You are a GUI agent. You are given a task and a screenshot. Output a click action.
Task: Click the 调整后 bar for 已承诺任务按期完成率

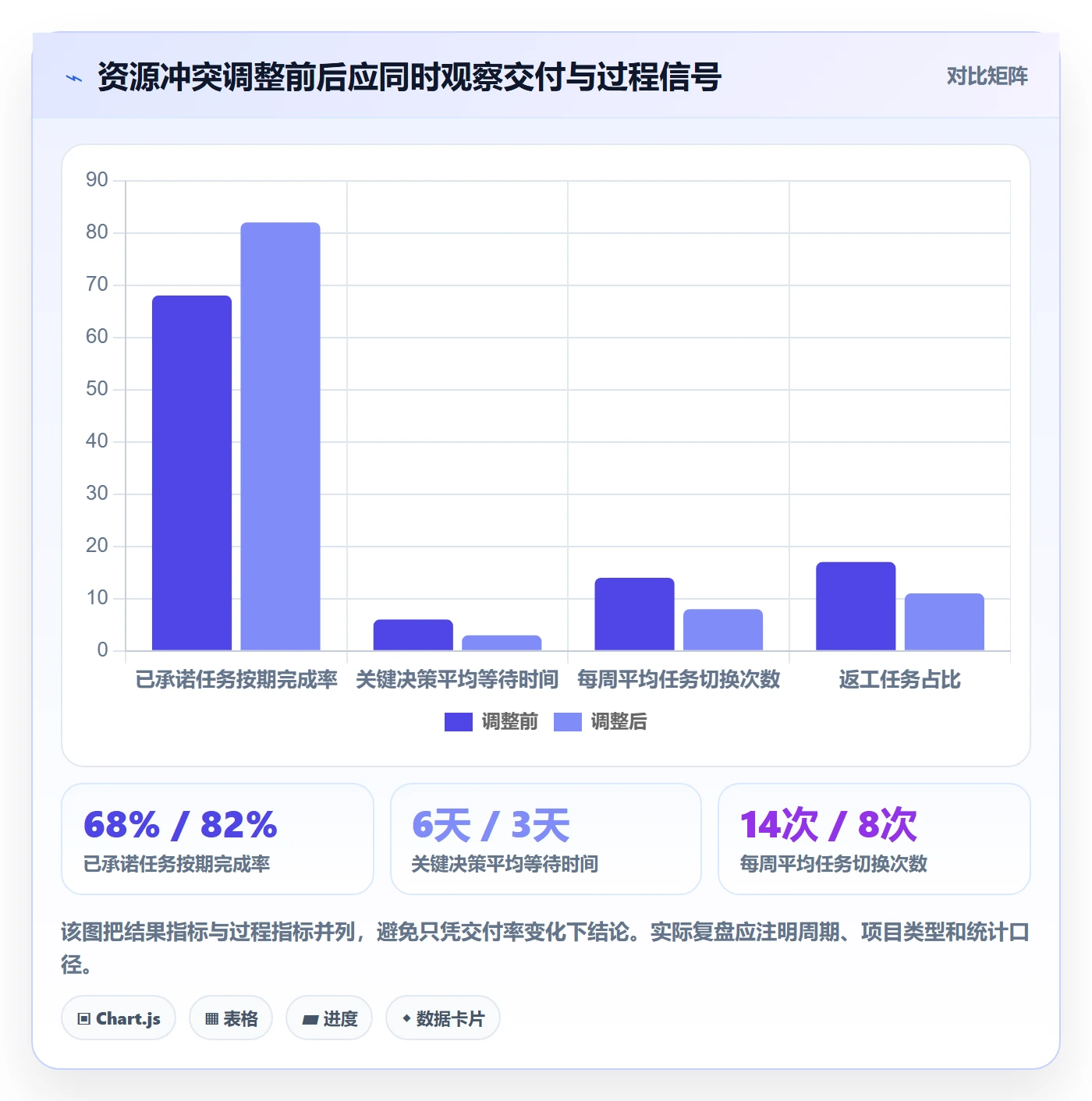[280, 437]
